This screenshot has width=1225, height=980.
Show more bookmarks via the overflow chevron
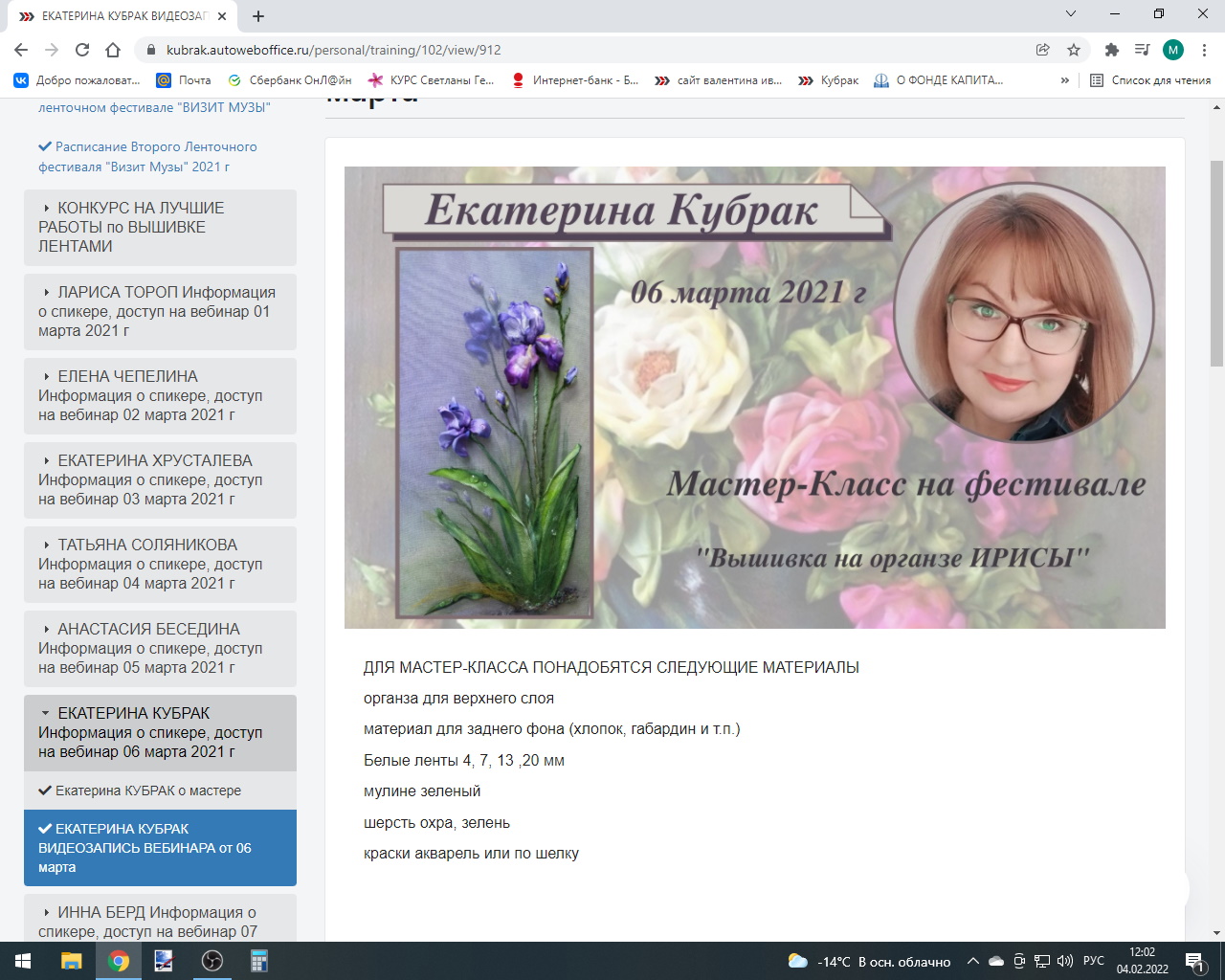pyautogui.click(x=1065, y=80)
